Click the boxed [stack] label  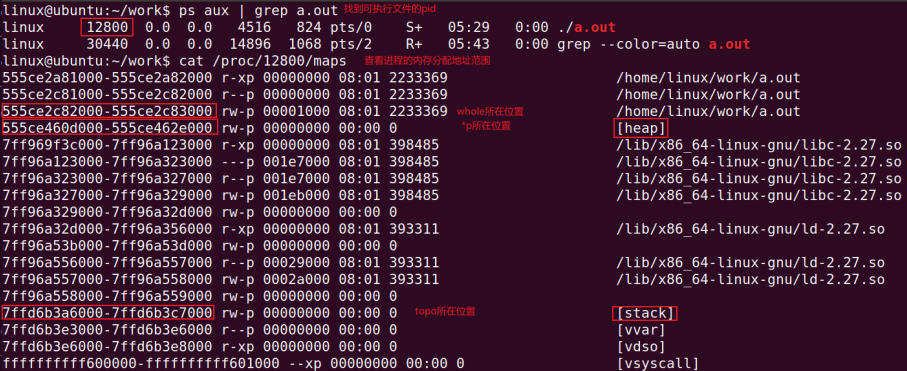645,314
